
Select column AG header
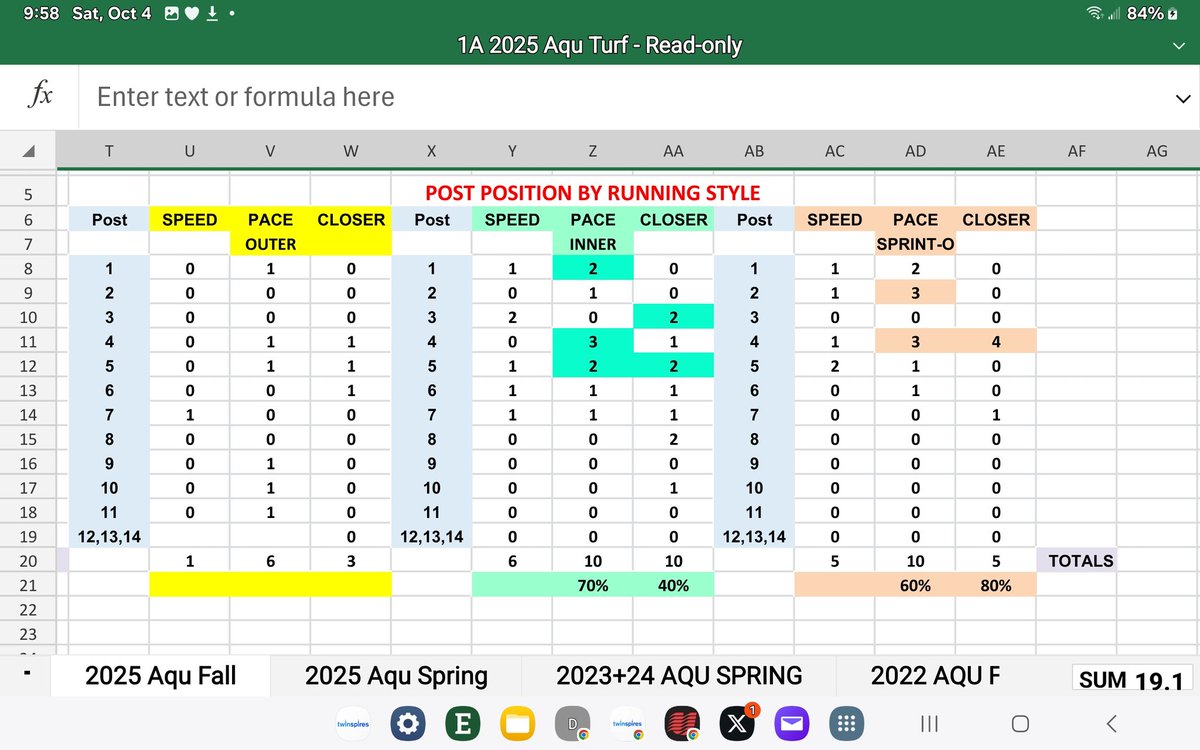coord(1157,151)
